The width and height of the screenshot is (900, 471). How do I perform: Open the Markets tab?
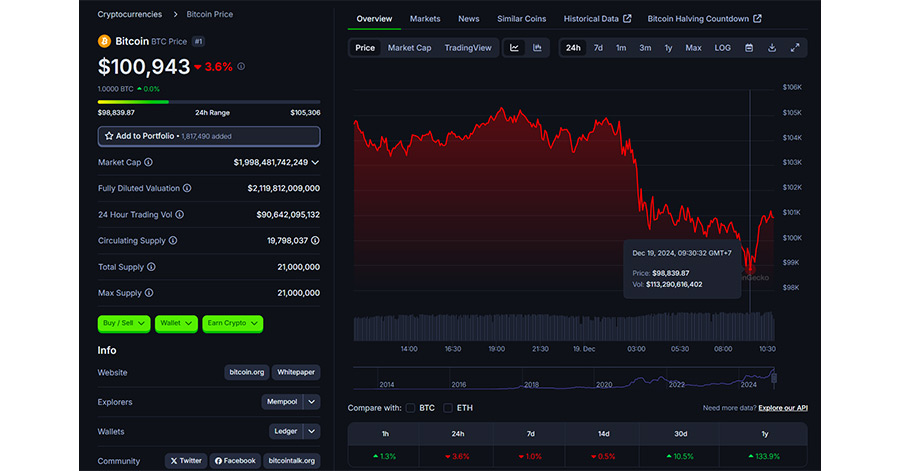click(425, 18)
